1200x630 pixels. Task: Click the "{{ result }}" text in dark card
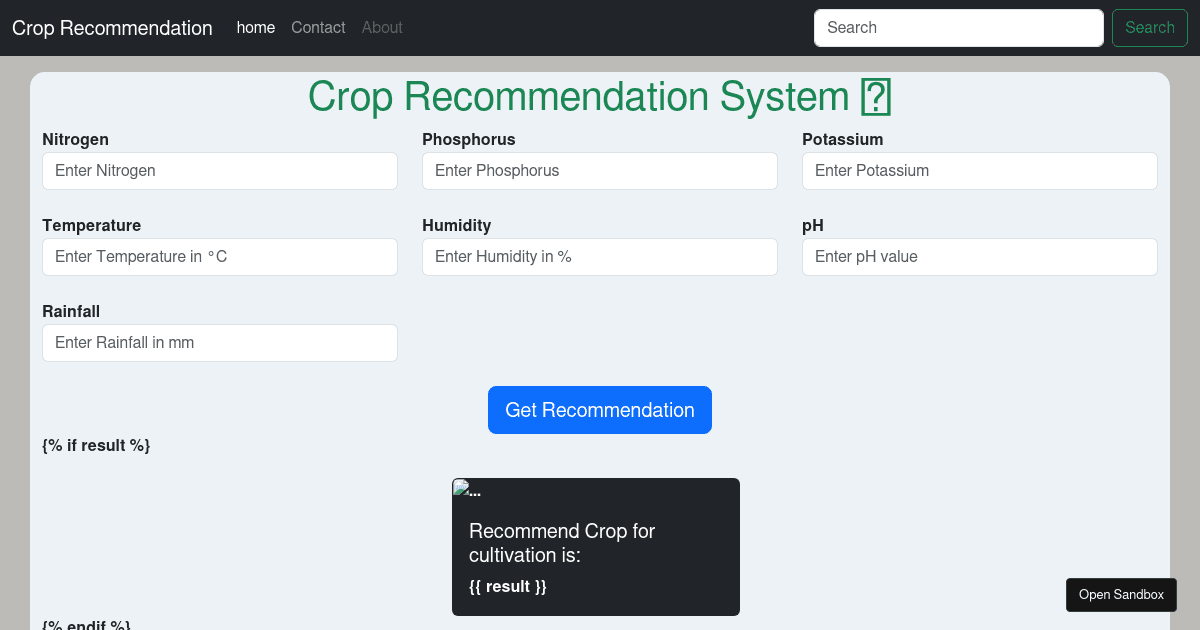508,586
